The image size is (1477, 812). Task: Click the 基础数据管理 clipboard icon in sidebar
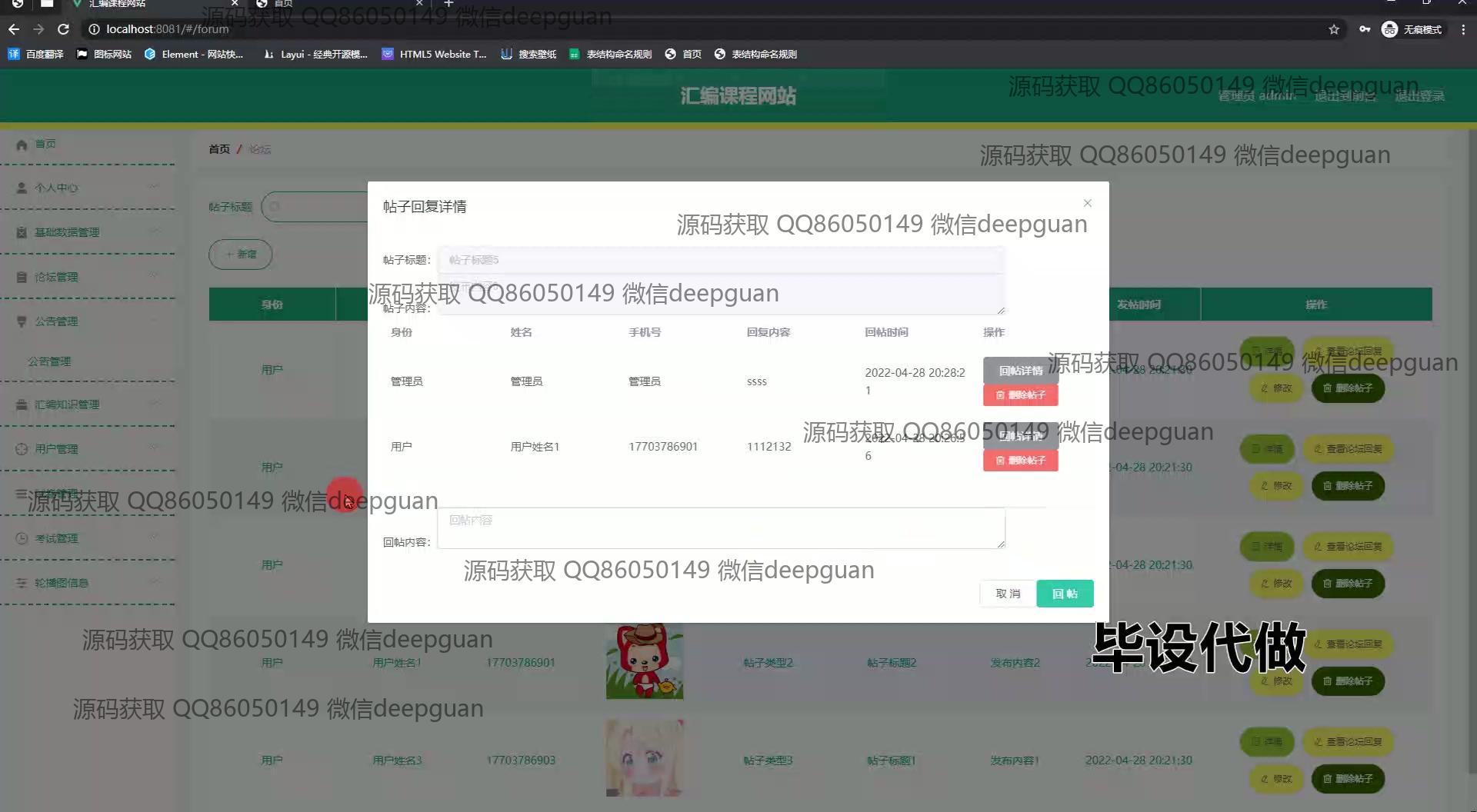pyautogui.click(x=22, y=232)
